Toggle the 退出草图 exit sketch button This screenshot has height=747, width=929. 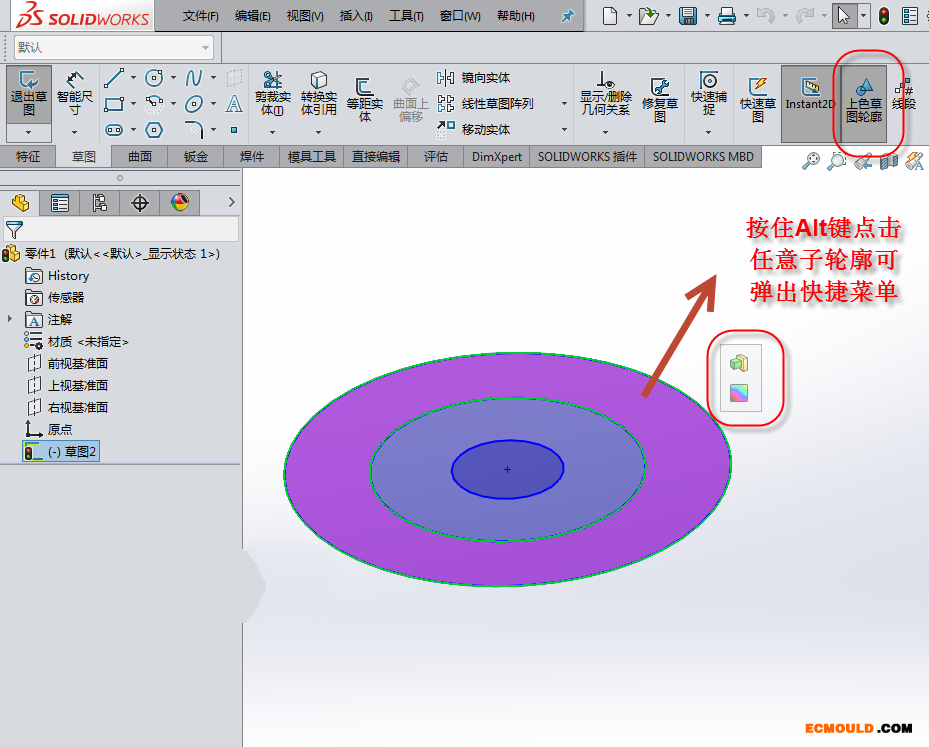(x=29, y=93)
